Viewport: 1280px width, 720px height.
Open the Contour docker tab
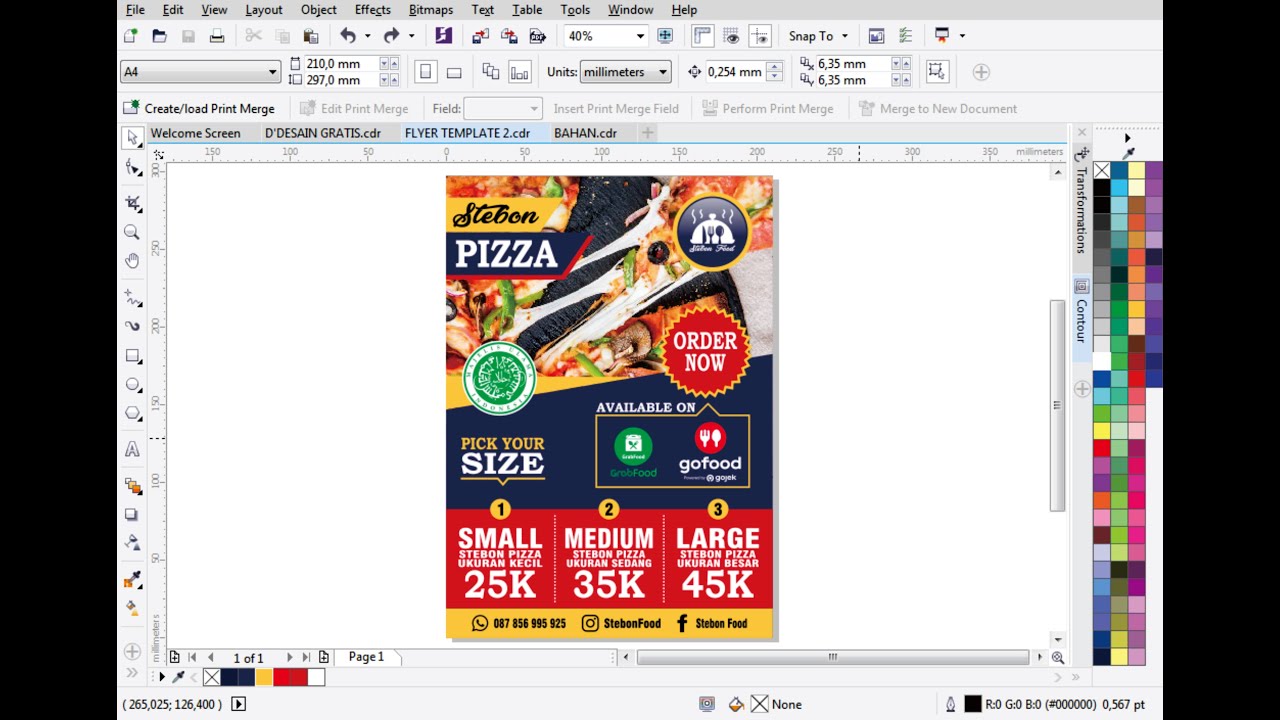pos(1081,320)
